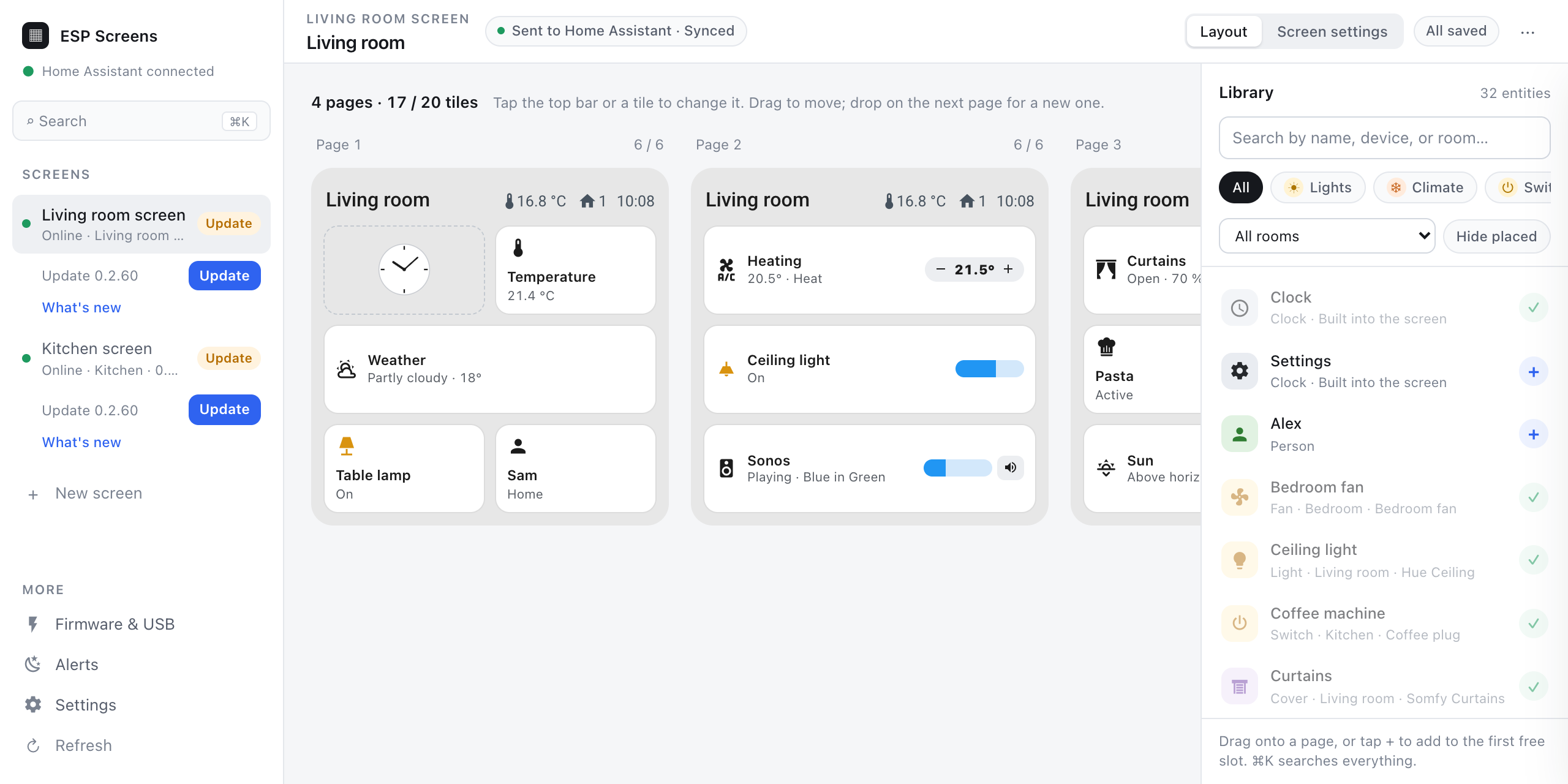Click Sent to Home Assistant Synced status
Viewport: 1568px width, 784px height.
click(x=616, y=31)
